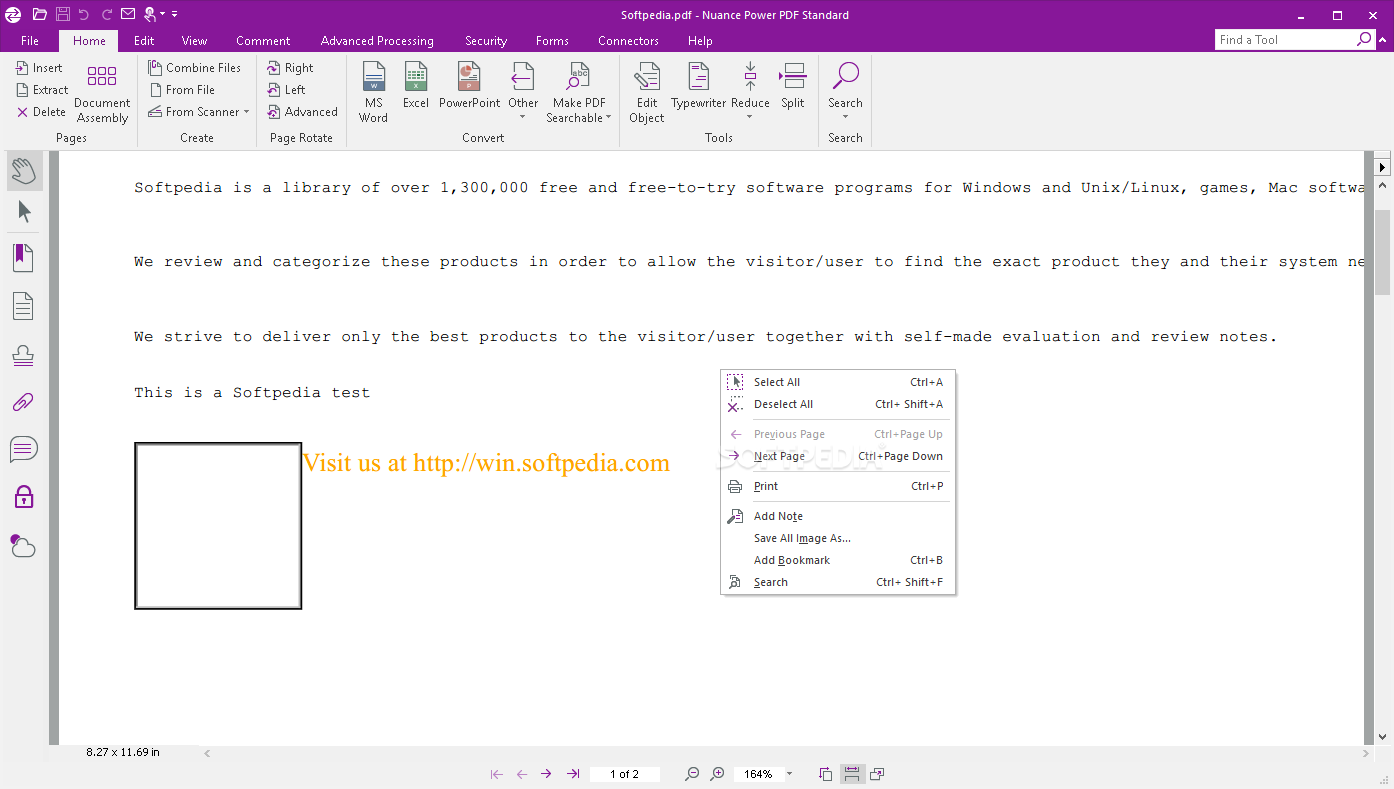Open the zoom percentage dropdown arrow
Screen dimensions: 1394x789
pos(789,774)
